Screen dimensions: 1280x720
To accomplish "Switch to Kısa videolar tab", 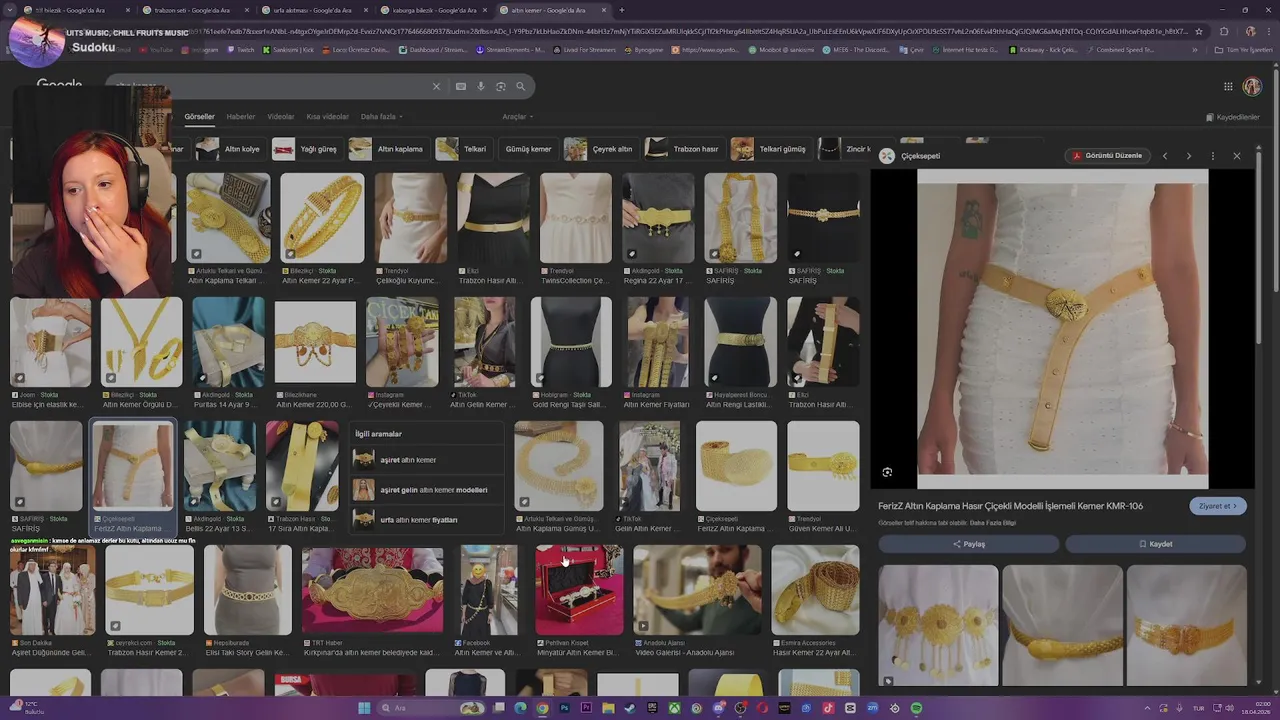I will coord(328,117).
